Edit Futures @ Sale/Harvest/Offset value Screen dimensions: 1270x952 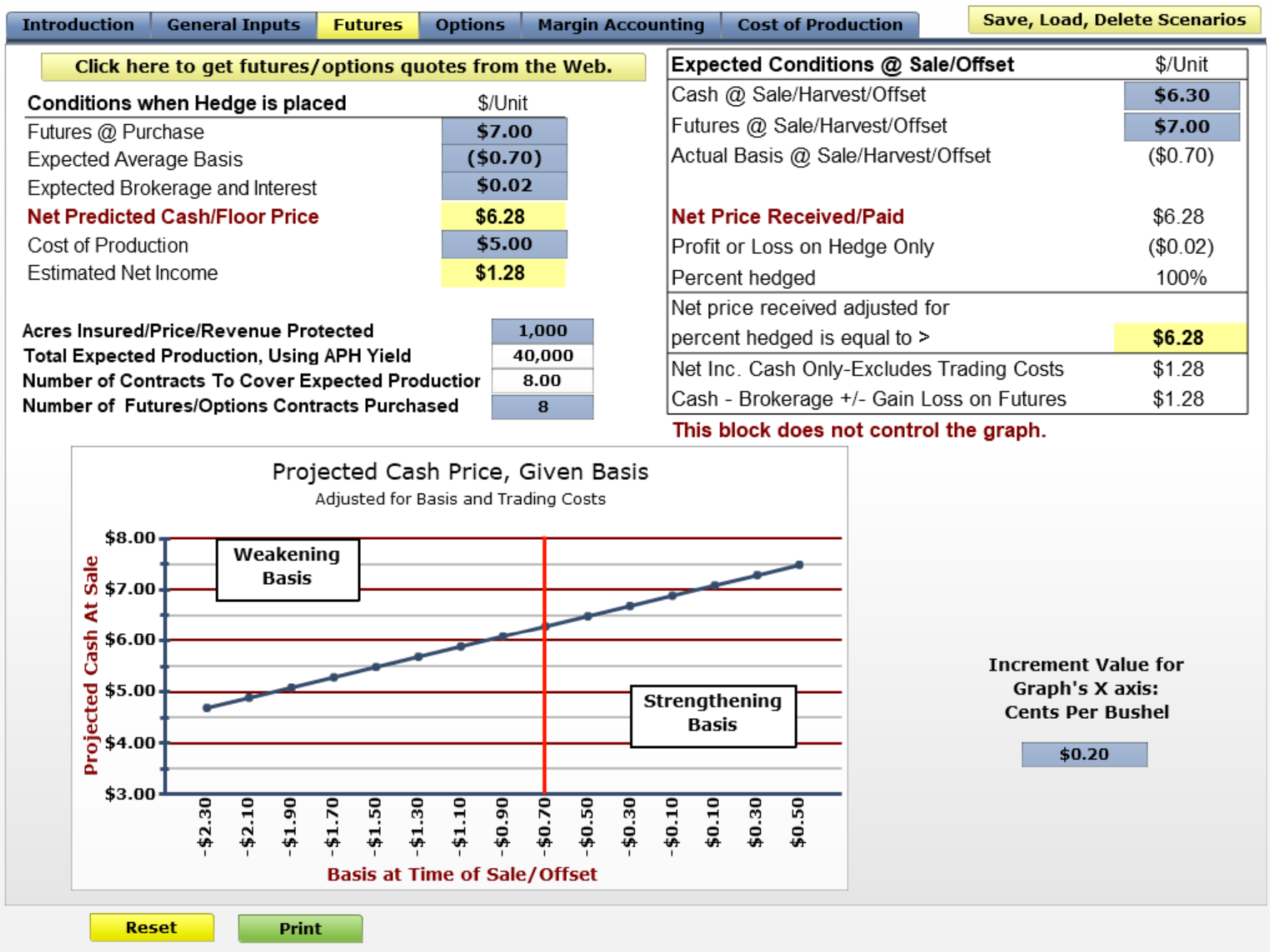tap(1182, 126)
